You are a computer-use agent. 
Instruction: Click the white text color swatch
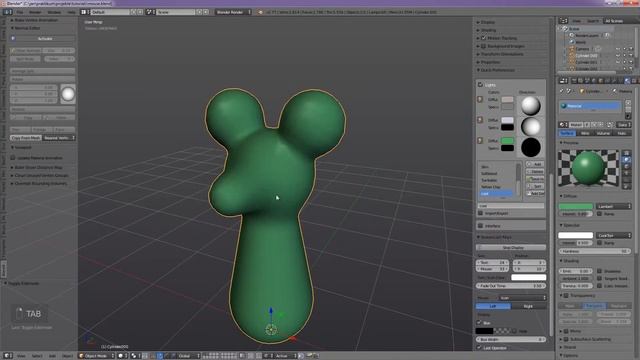pos(529,278)
